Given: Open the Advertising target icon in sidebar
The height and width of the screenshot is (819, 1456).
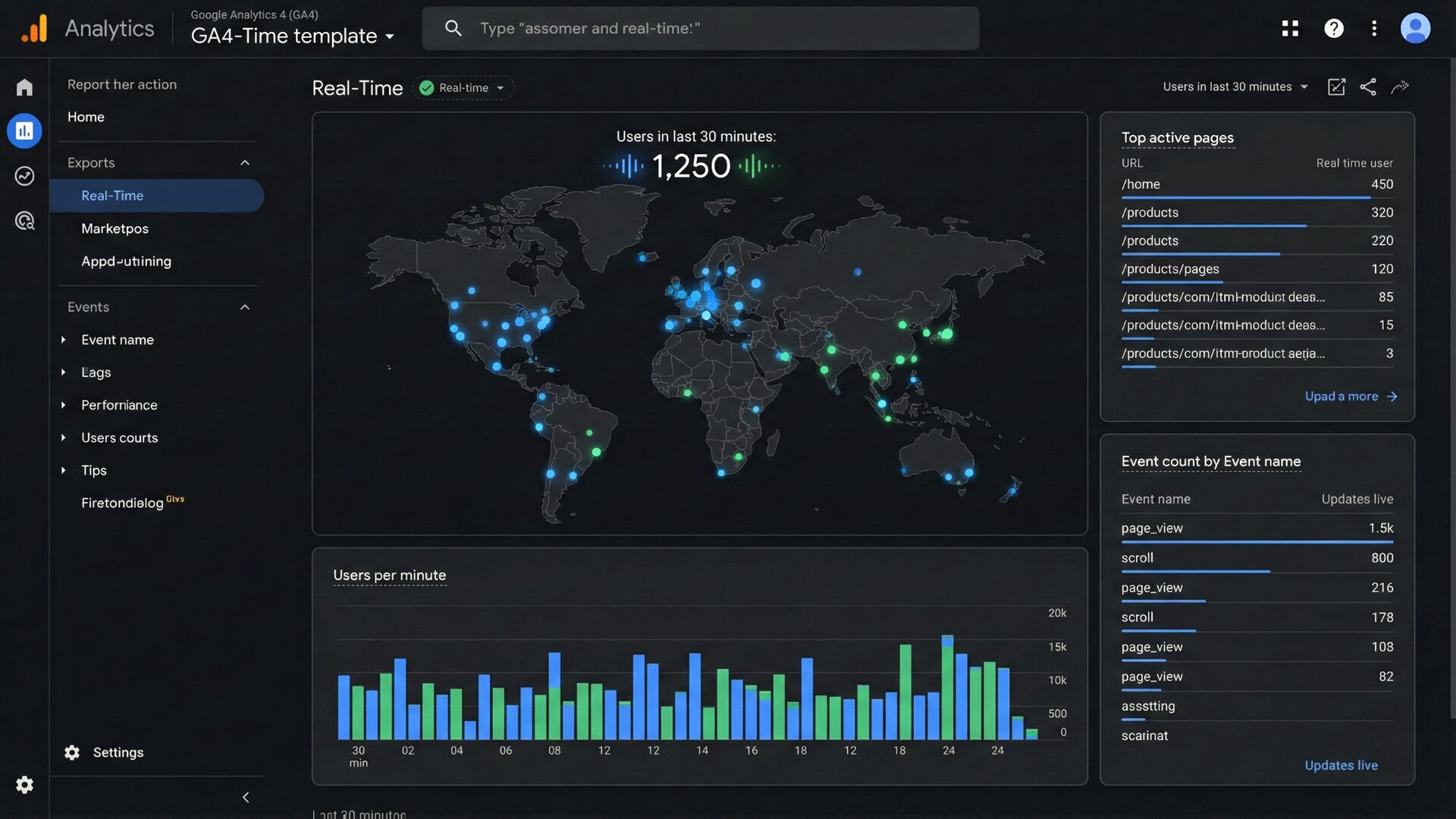Looking at the screenshot, I should tap(24, 221).
